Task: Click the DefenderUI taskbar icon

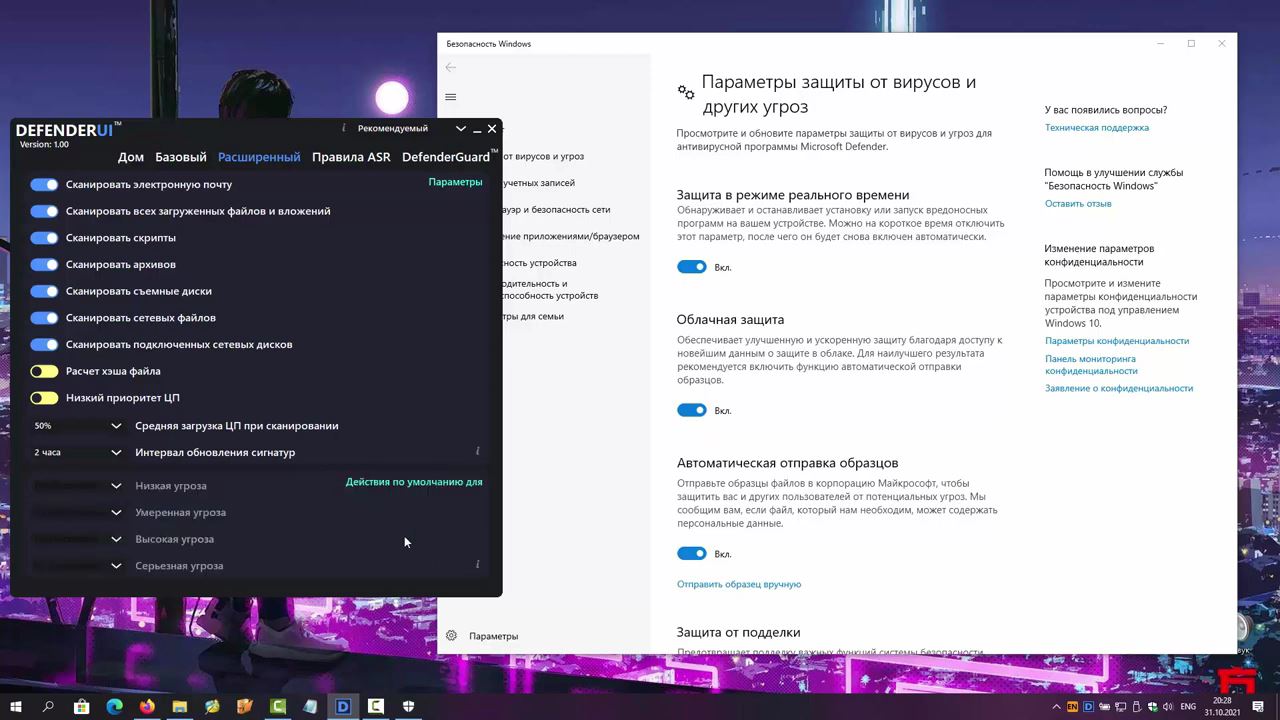Action: 343,706
